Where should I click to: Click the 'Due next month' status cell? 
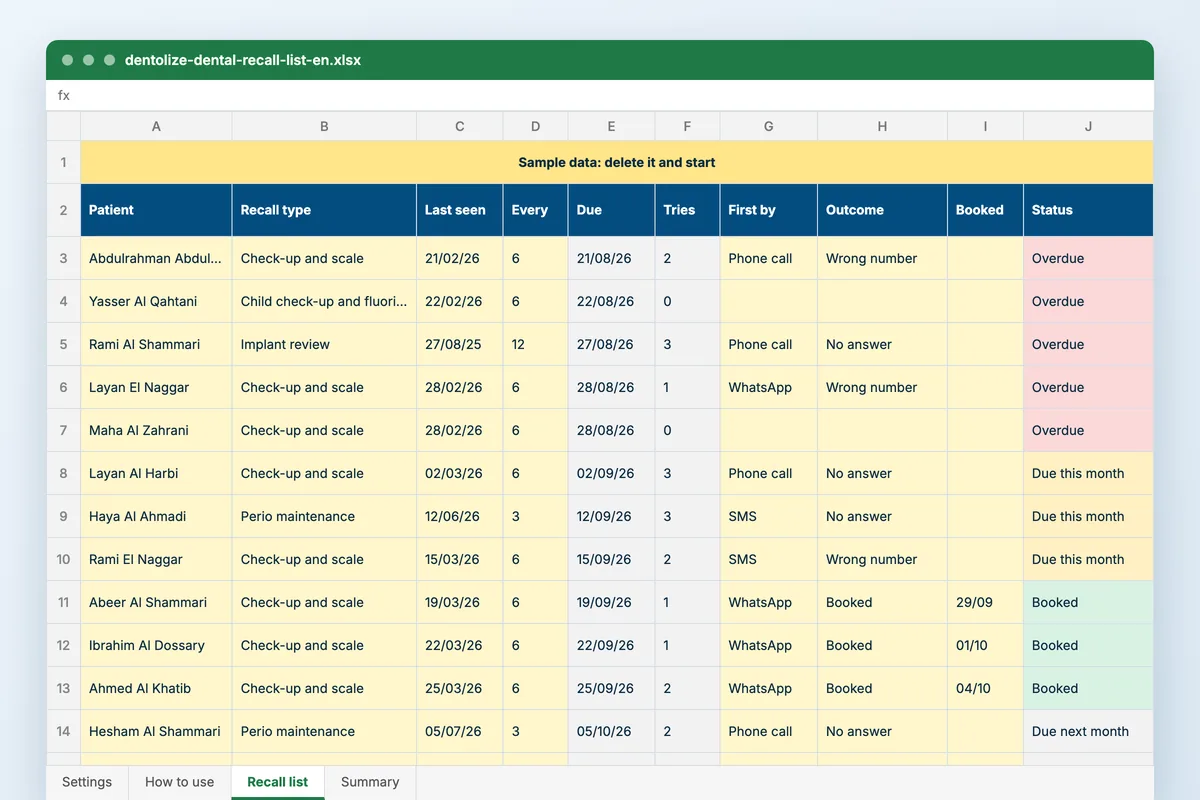click(1088, 731)
